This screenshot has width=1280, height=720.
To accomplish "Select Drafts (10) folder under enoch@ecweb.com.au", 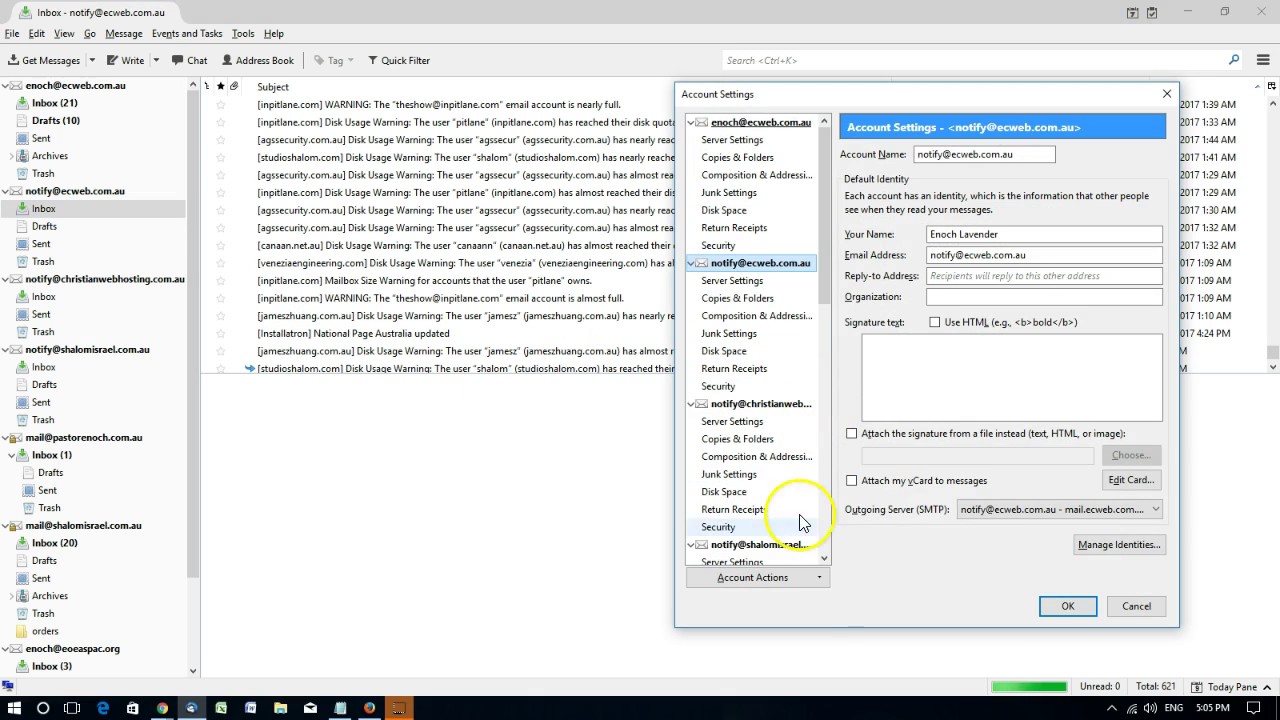I will click(x=55, y=121).
